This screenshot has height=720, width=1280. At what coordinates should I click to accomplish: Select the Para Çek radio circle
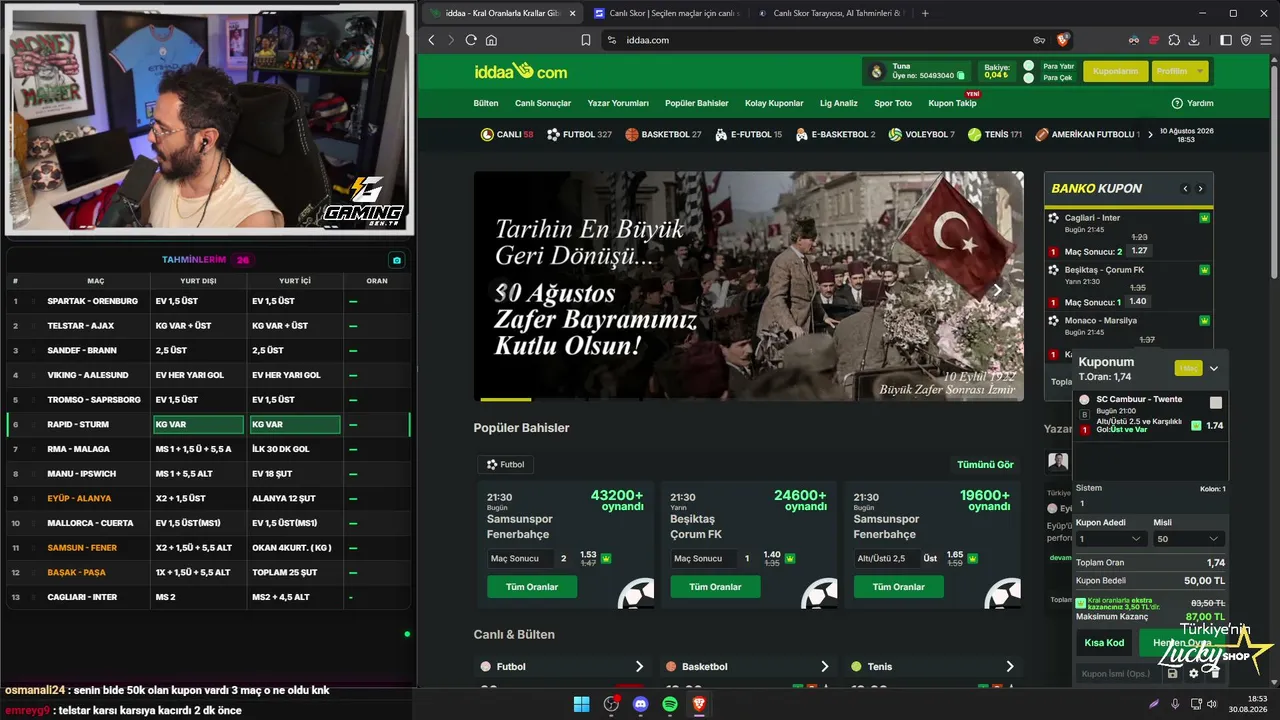point(1029,77)
